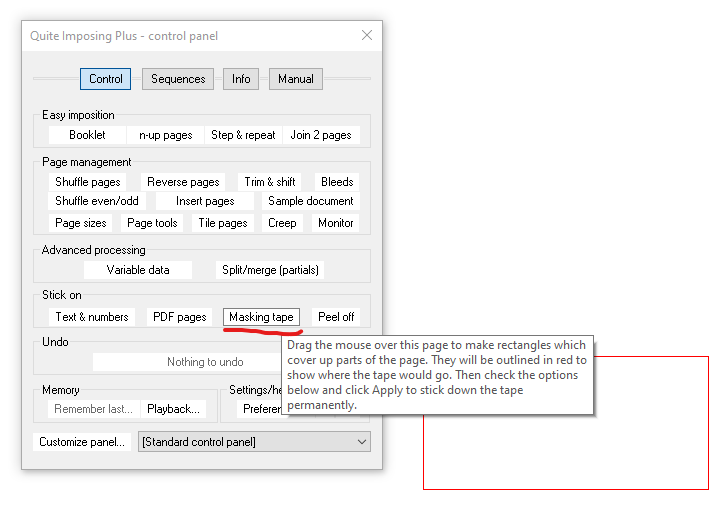Open Shuffle pages tool

pyautogui.click(x=88, y=182)
